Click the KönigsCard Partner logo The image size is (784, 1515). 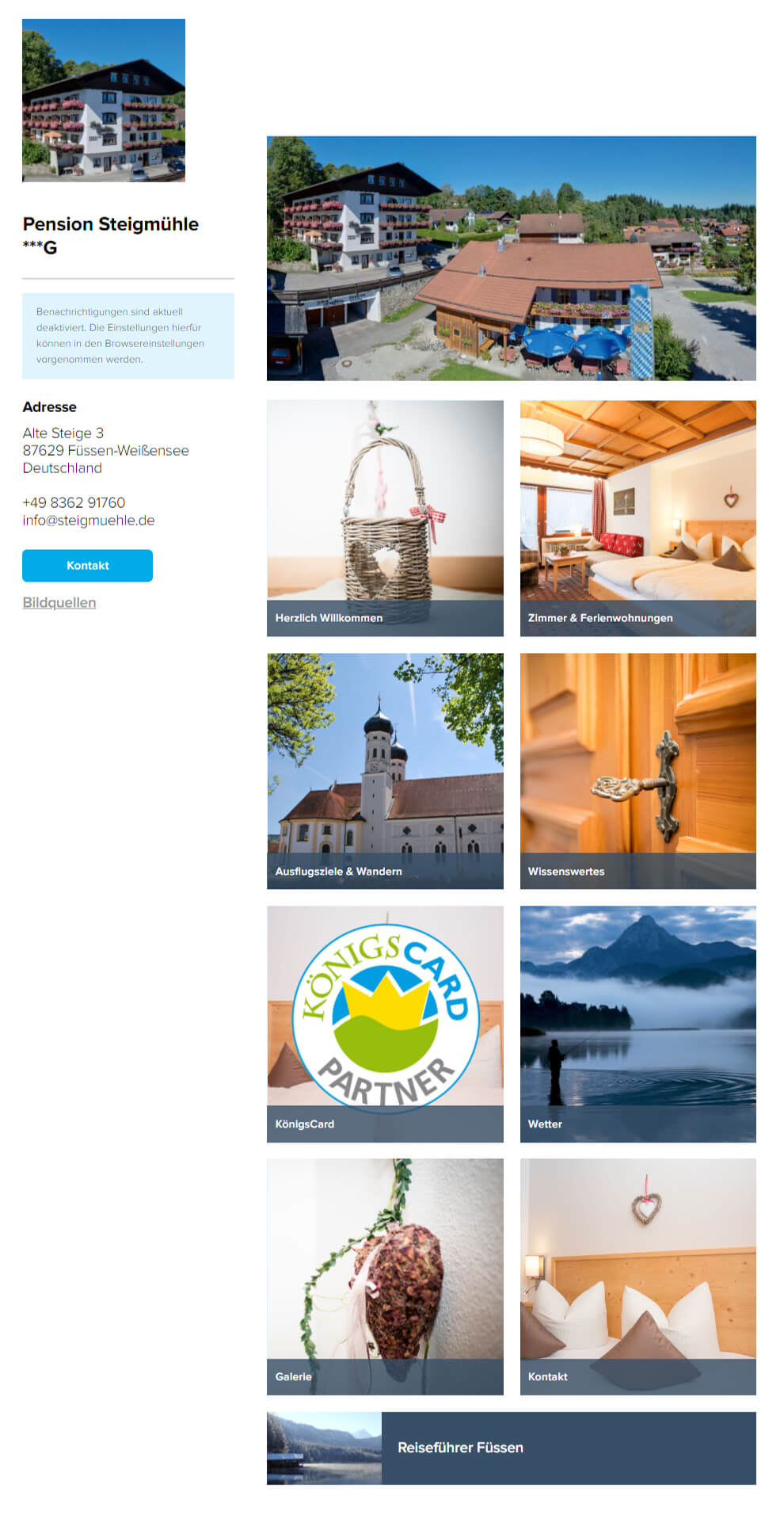point(386,1017)
